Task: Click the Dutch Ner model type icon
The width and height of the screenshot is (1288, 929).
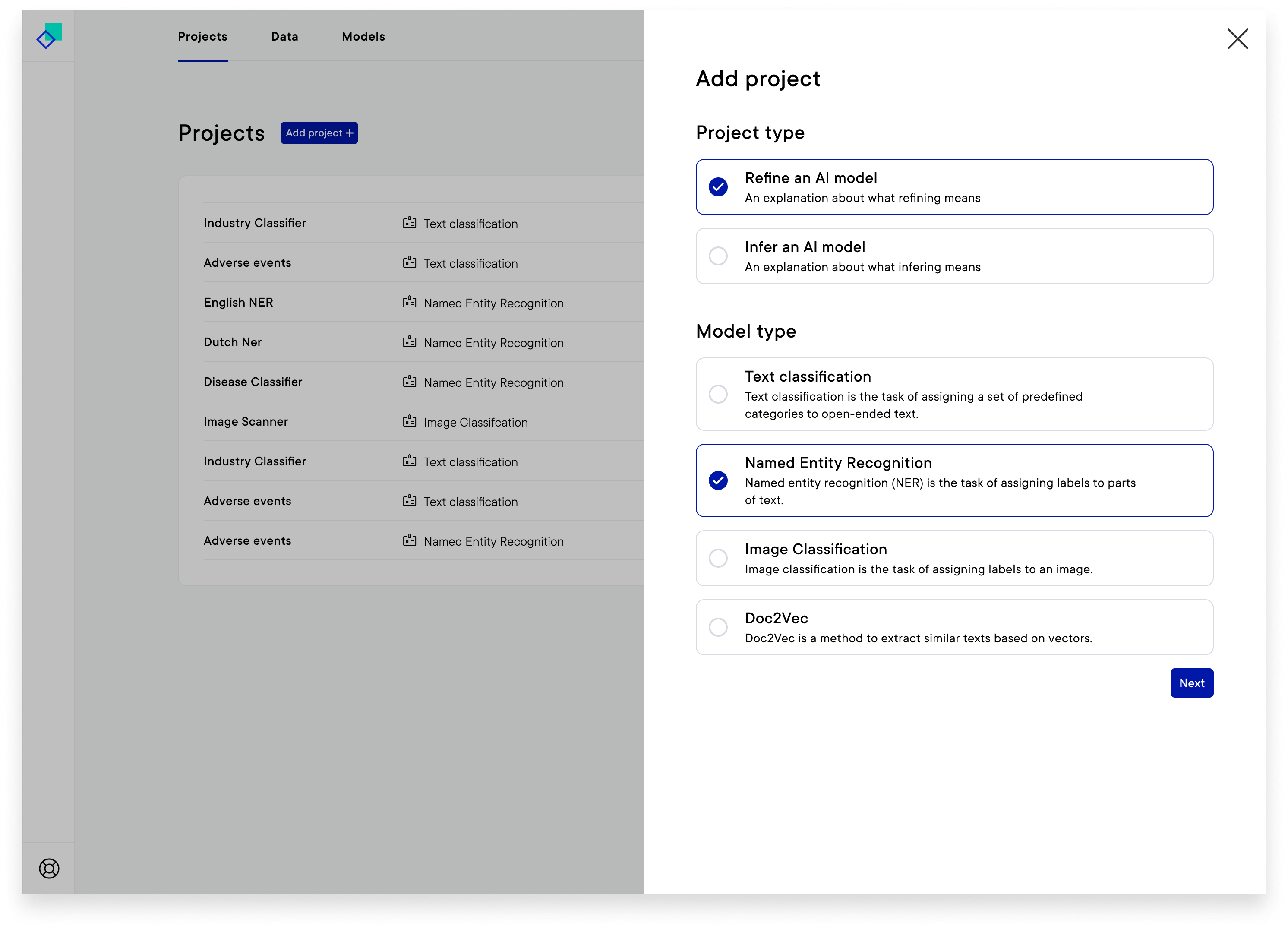Action: pos(410,342)
